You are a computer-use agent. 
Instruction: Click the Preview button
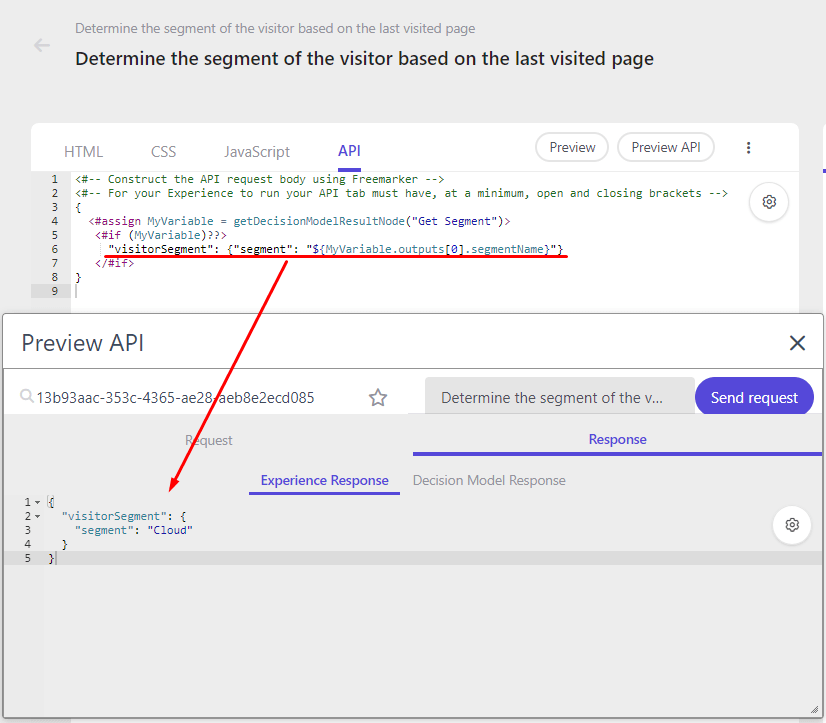point(571,146)
